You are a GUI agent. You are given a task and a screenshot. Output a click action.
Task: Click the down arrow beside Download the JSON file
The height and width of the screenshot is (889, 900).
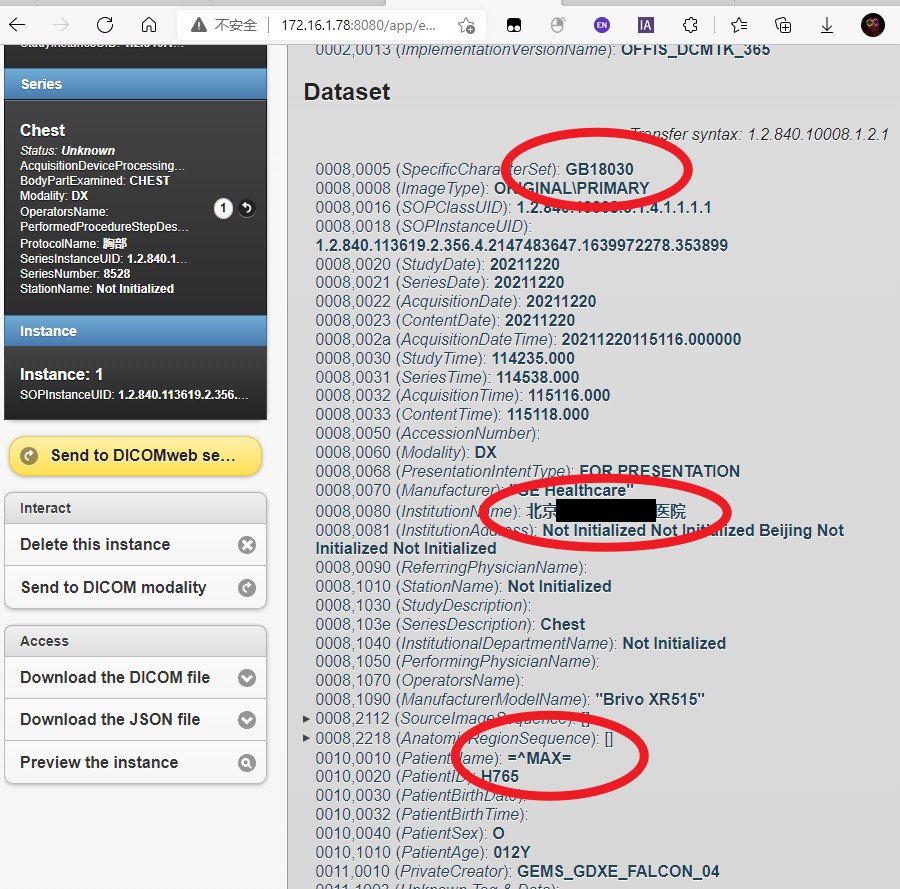tap(247, 720)
